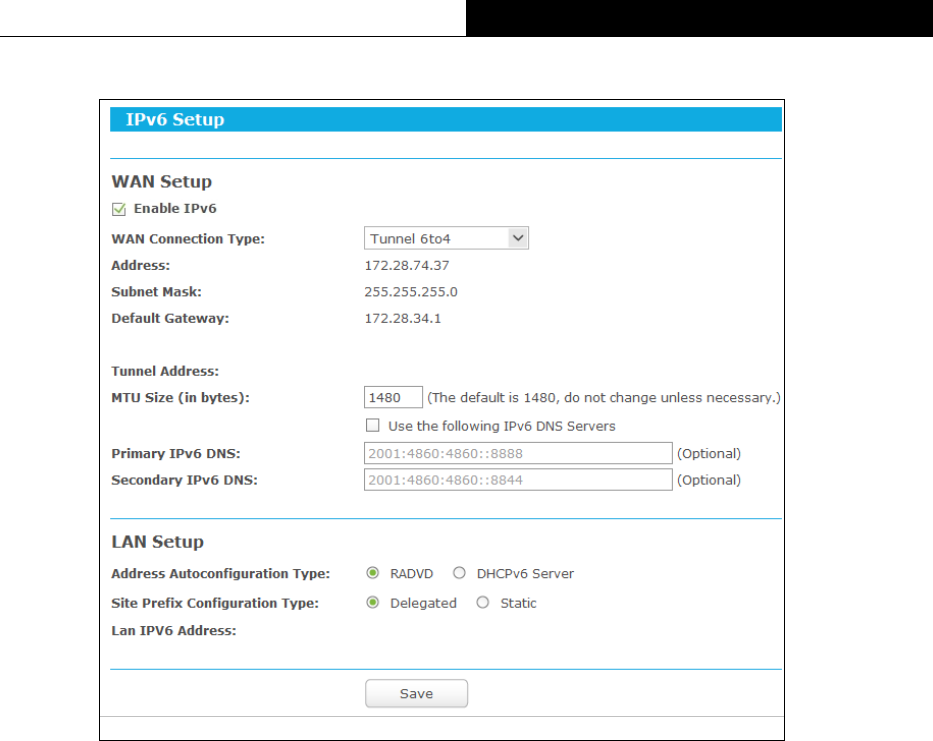Click the Lan IPV6 Address label
The image size is (933, 741).
click(174, 630)
